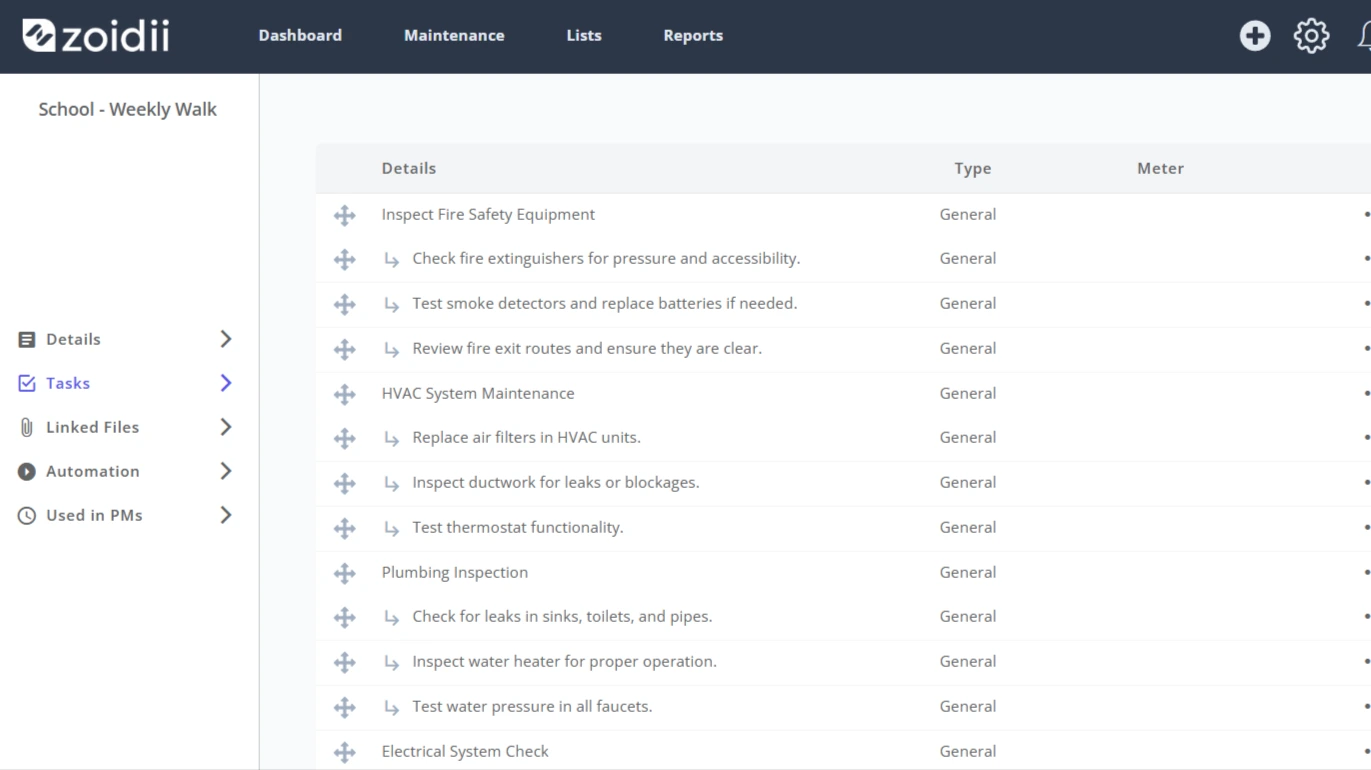1371x770 pixels.
Task: Click move handle for Inspect Fire Safety Equipment
Action: click(345, 215)
